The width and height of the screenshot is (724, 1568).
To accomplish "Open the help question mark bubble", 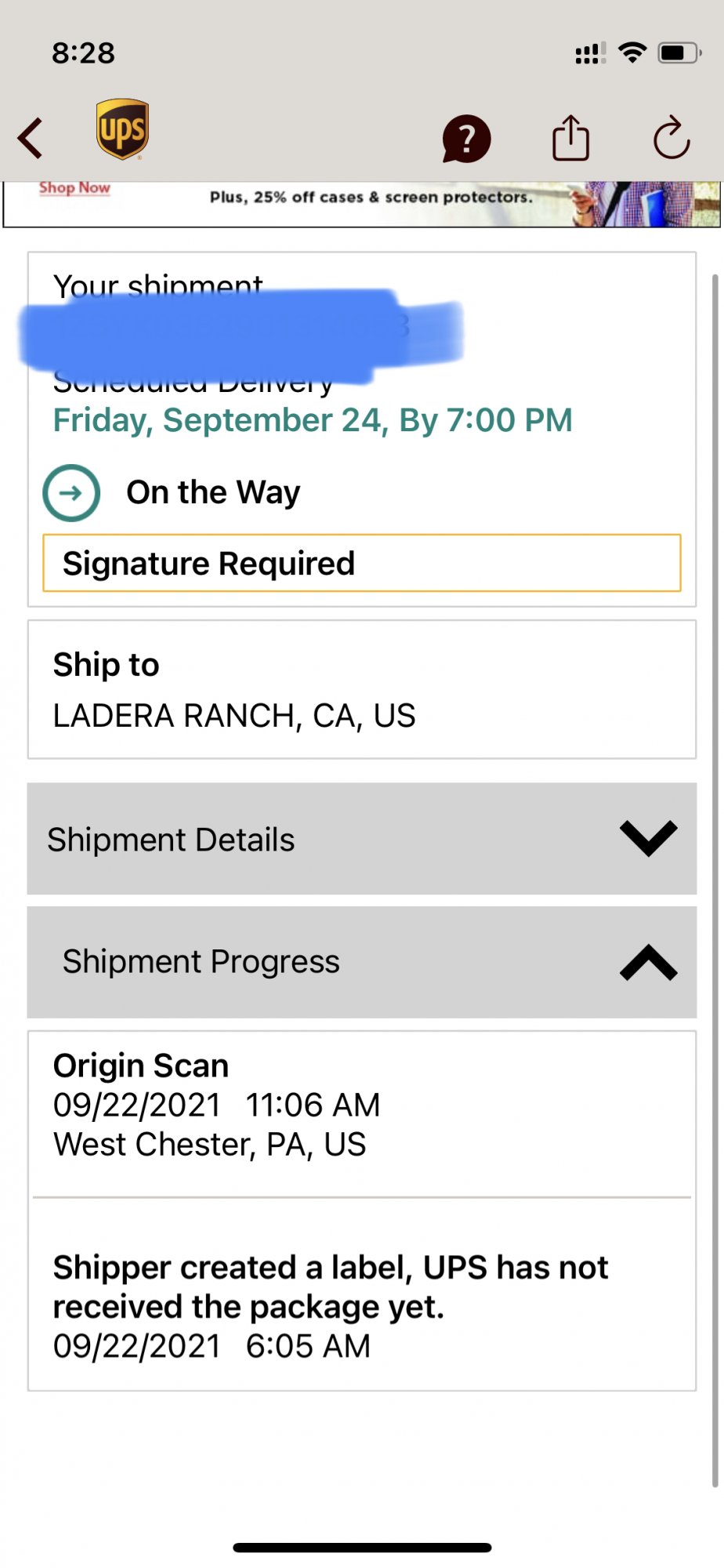I will point(466,140).
